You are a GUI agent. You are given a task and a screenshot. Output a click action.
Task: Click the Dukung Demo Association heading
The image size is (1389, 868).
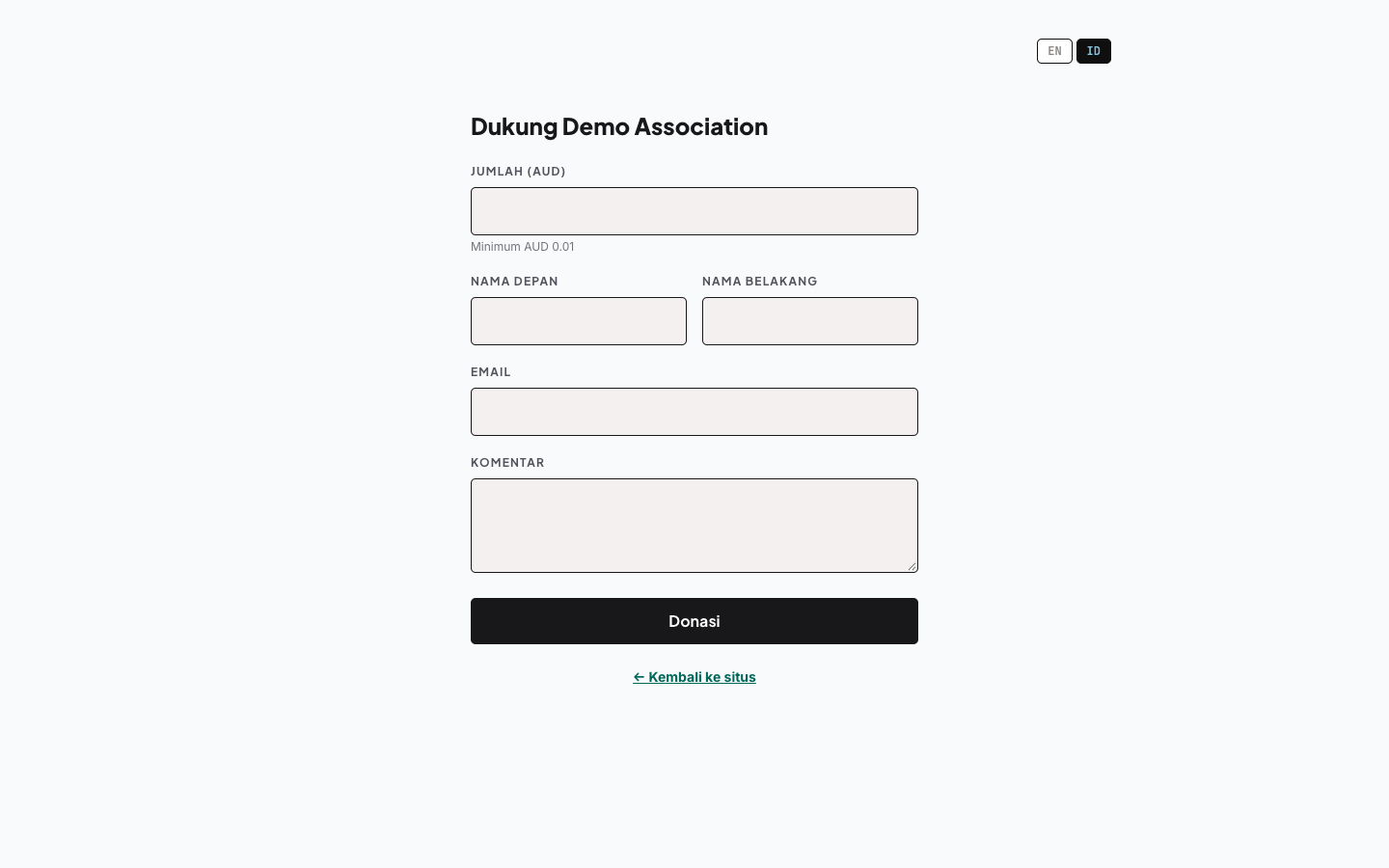point(619,126)
